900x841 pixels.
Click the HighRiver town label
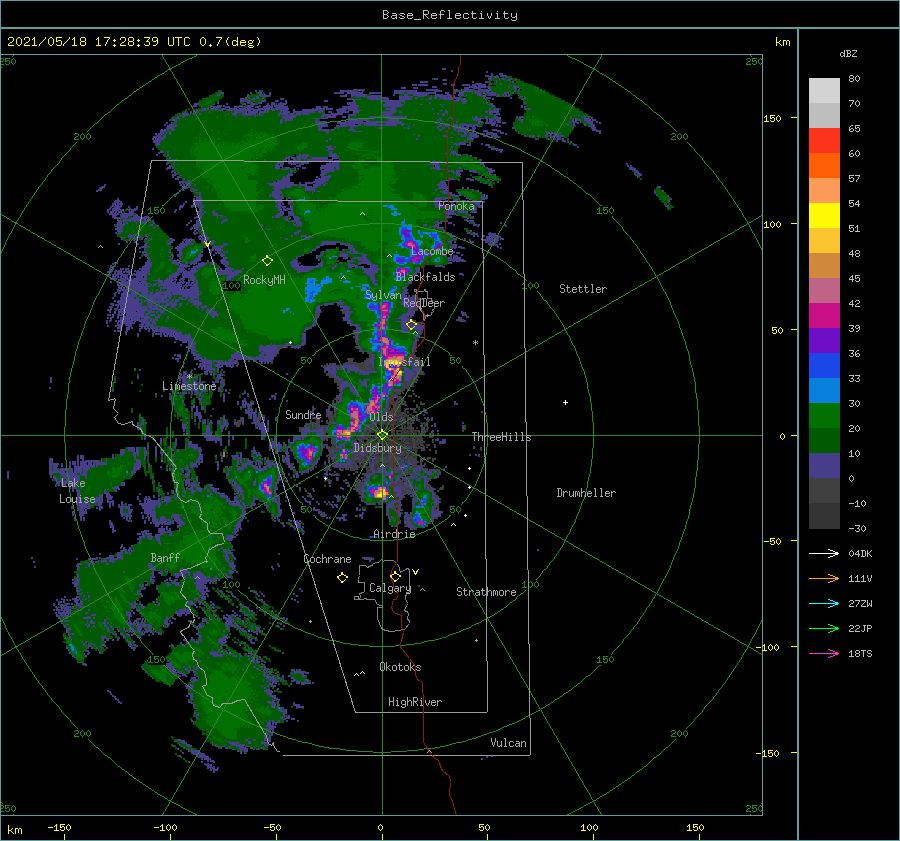(415, 702)
